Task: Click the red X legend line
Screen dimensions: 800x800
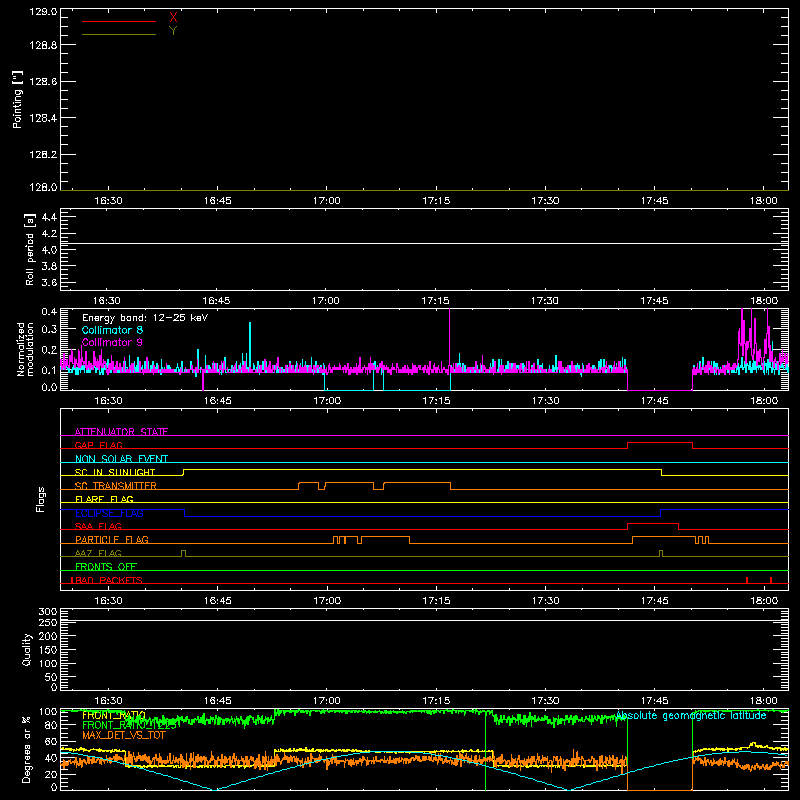Action: pos(119,21)
